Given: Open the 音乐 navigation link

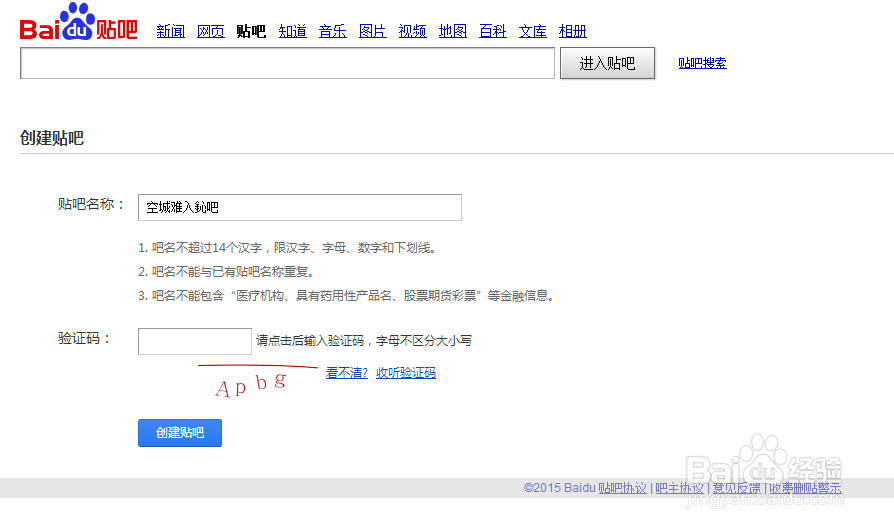Looking at the screenshot, I should coord(332,31).
